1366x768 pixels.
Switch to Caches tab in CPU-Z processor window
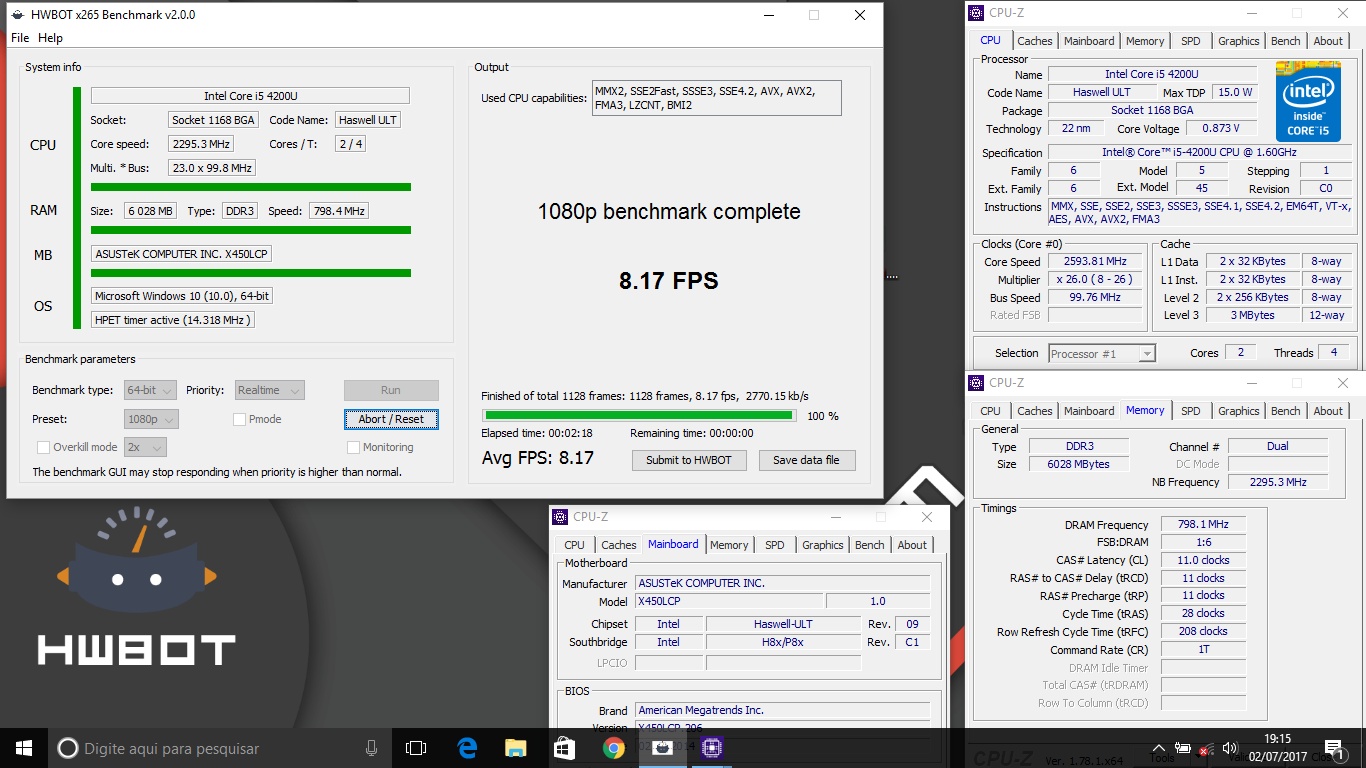click(x=1034, y=41)
